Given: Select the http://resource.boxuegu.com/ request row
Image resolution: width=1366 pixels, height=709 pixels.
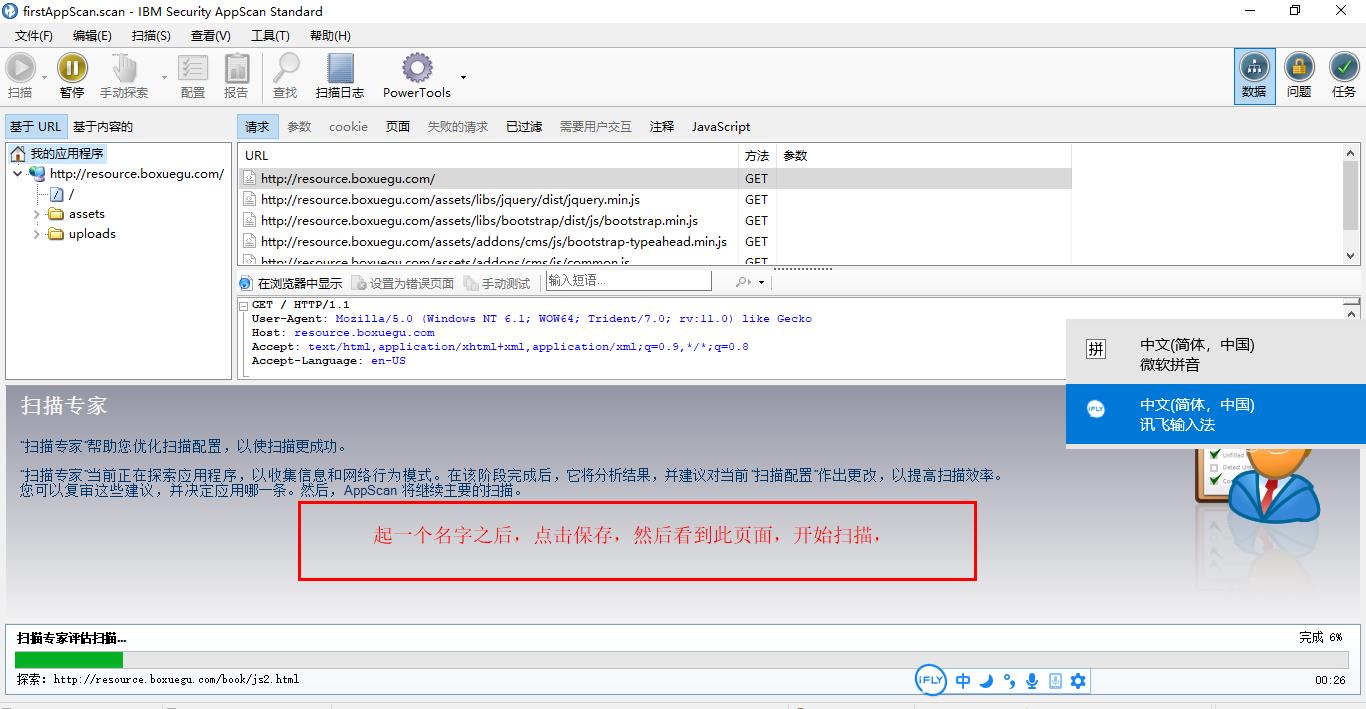Looking at the screenshot, I should (654, 179).
